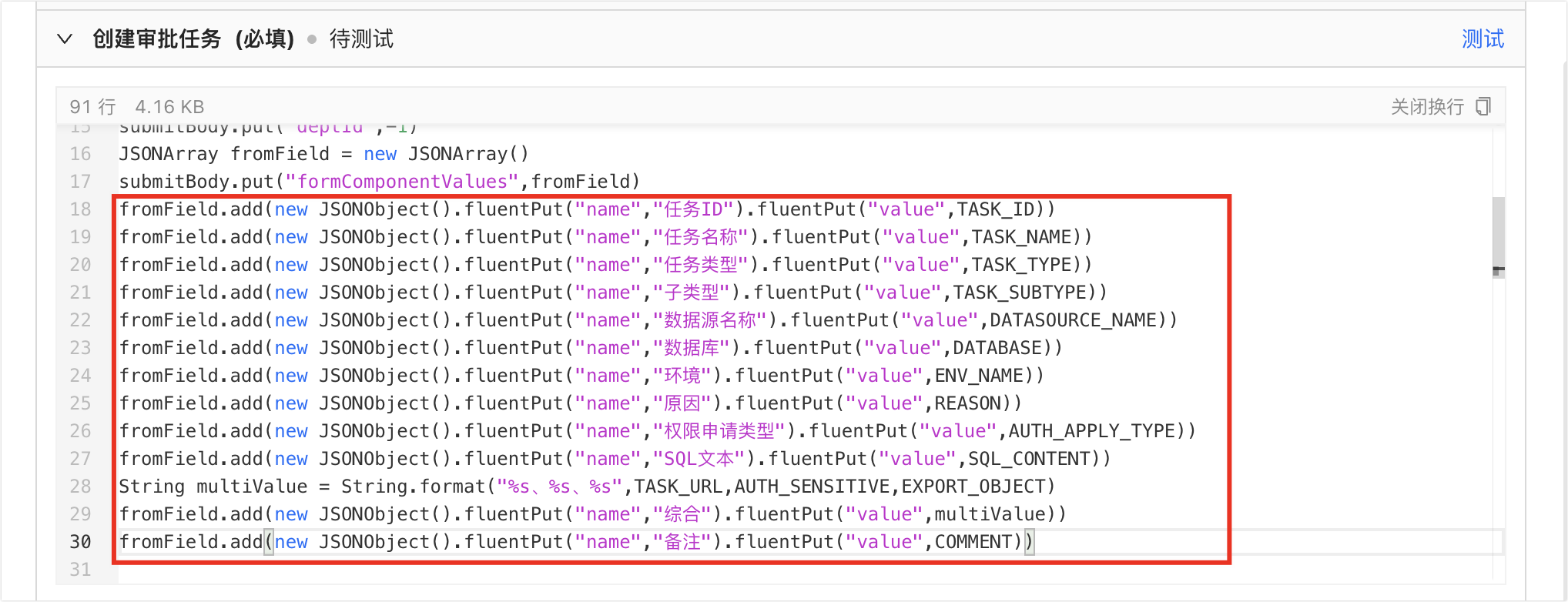Select line number 18 in the gutter
Image resolution: width=1568 pixels, height=602 pixels.
coord(81,209)
